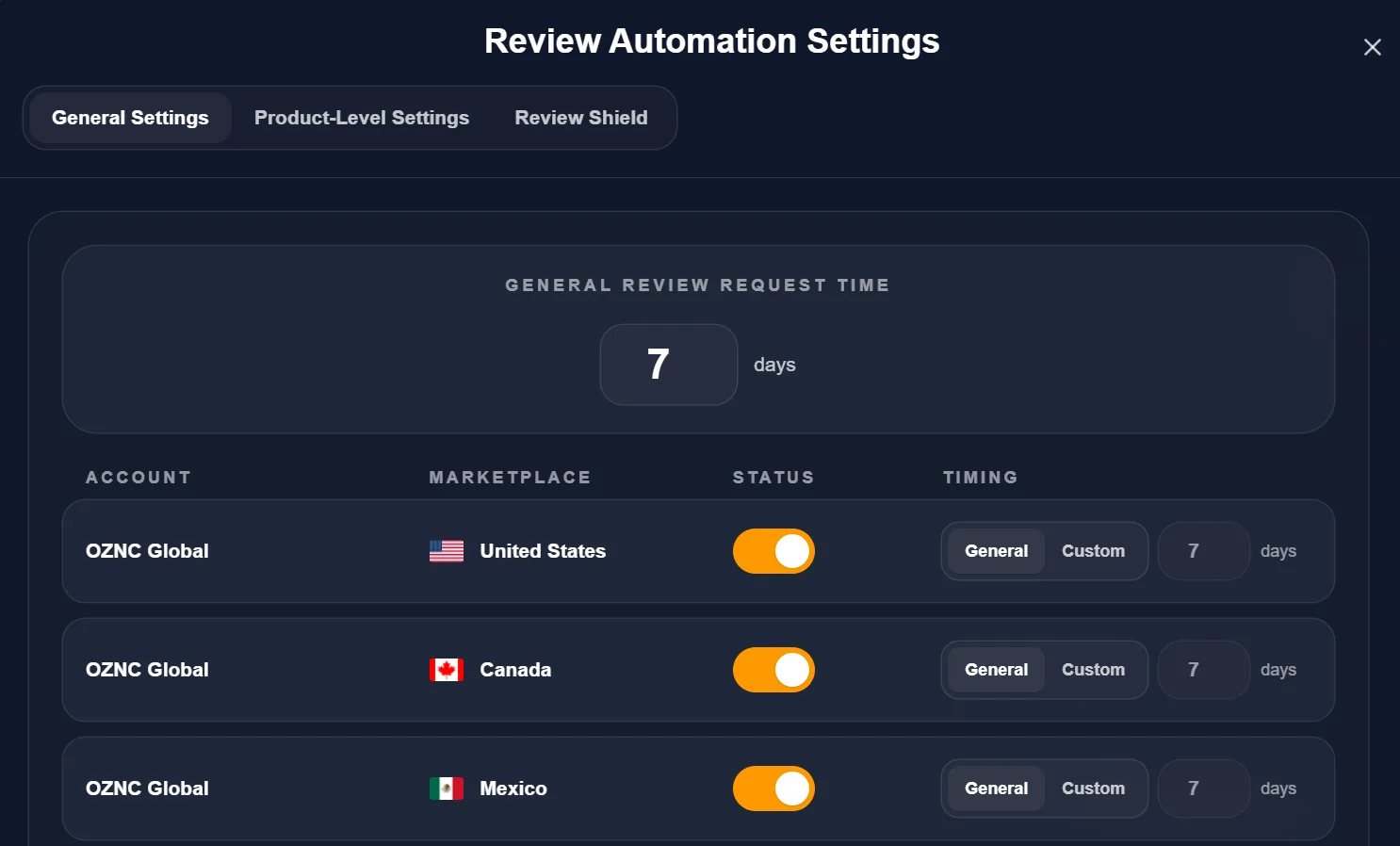Screen dimensions: 1400x846
Task: Click the Mexico flag icon
Action: pos(447,789)
